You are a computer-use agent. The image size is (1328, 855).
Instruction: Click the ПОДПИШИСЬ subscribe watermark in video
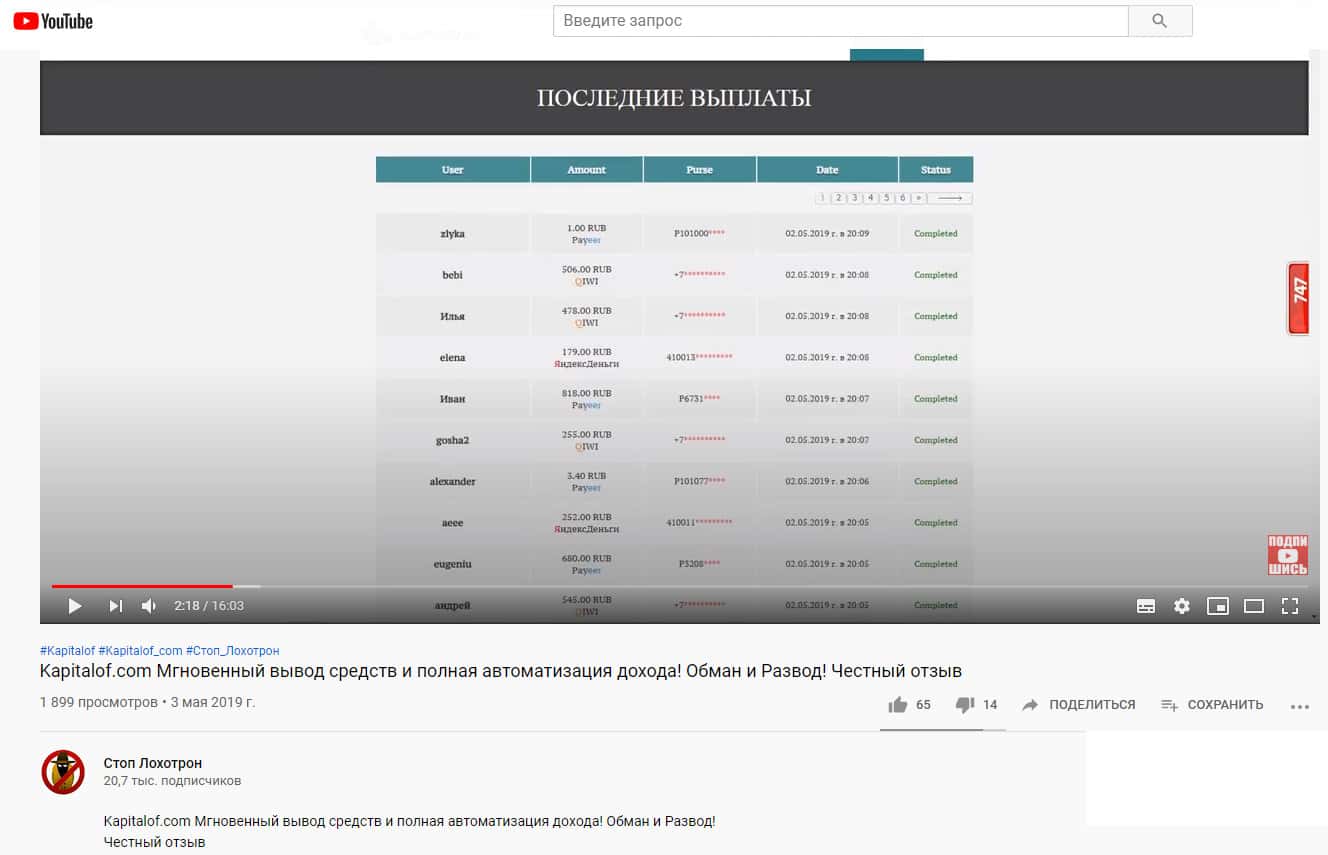point(1287,555)
